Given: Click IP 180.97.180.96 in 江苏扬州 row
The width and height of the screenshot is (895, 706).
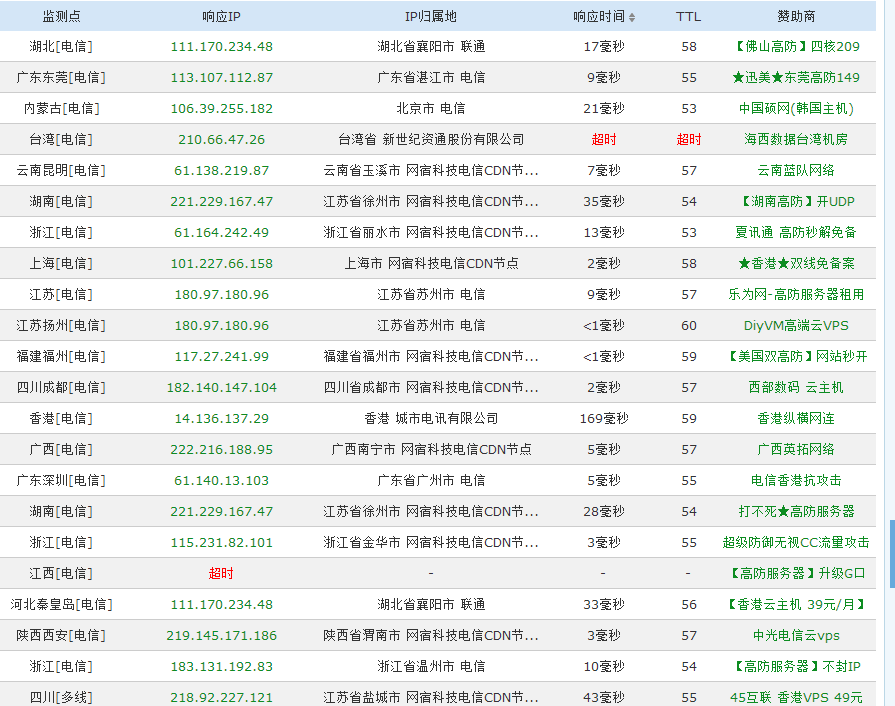Looking at the screenshot, I should coord(221,325).
